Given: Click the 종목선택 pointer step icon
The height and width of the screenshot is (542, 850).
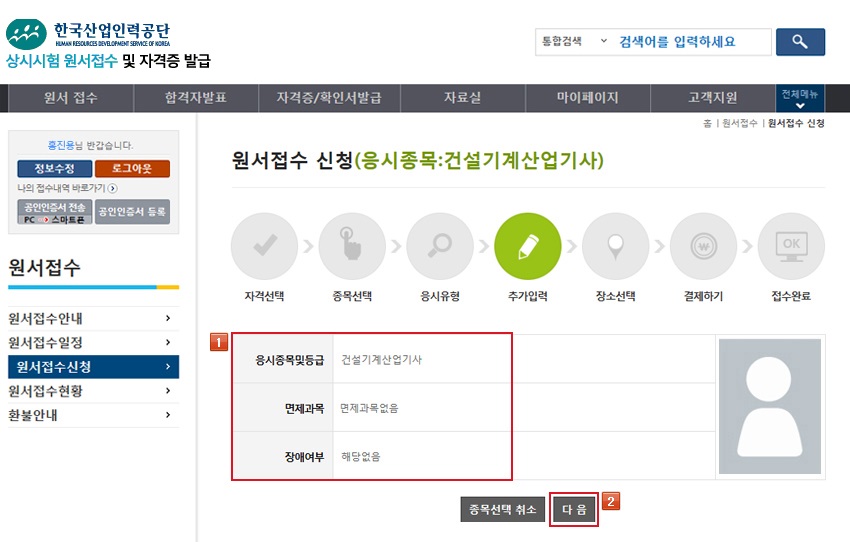Looking at the screenshot, I should [x=351, y=246].
